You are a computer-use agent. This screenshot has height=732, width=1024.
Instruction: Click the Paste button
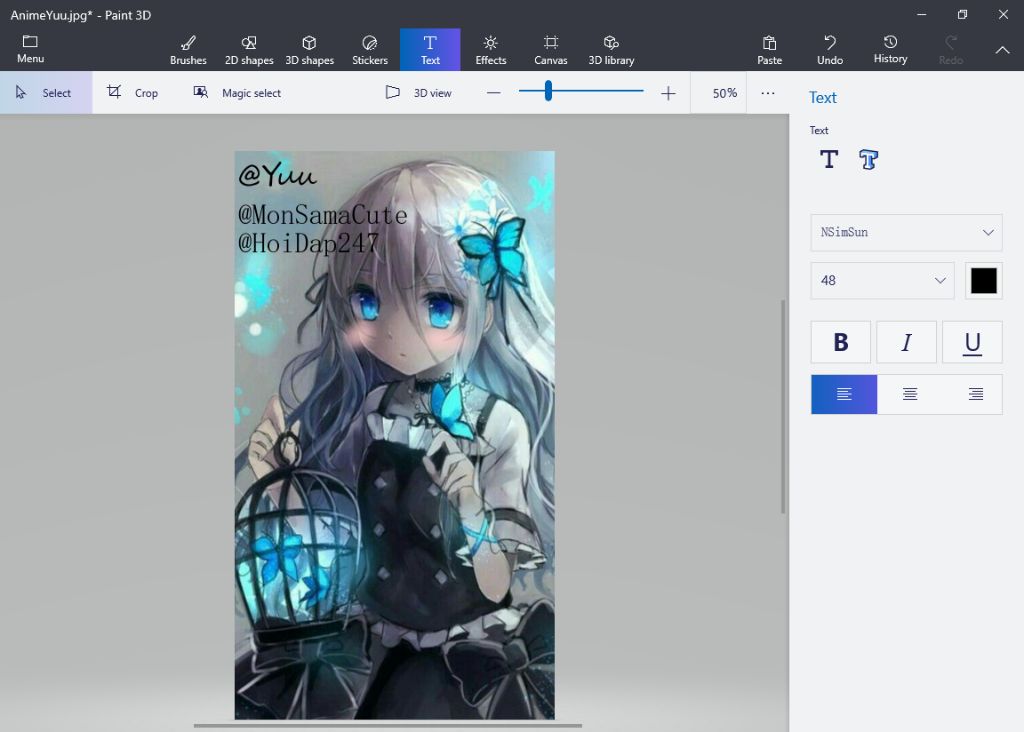coord(769,50)
